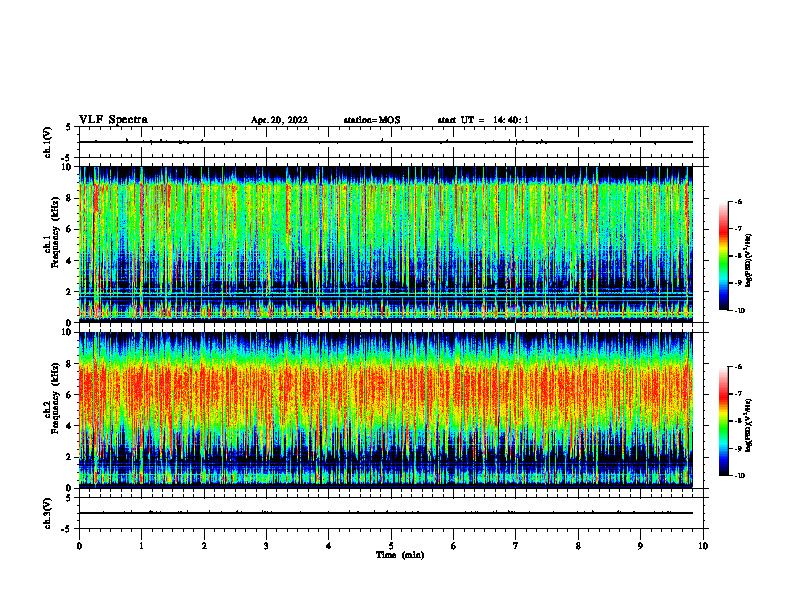The height and width of the screenshot is (612, 792).
Task: Click the "5" tick on the time axis
Action: point(391,546)
